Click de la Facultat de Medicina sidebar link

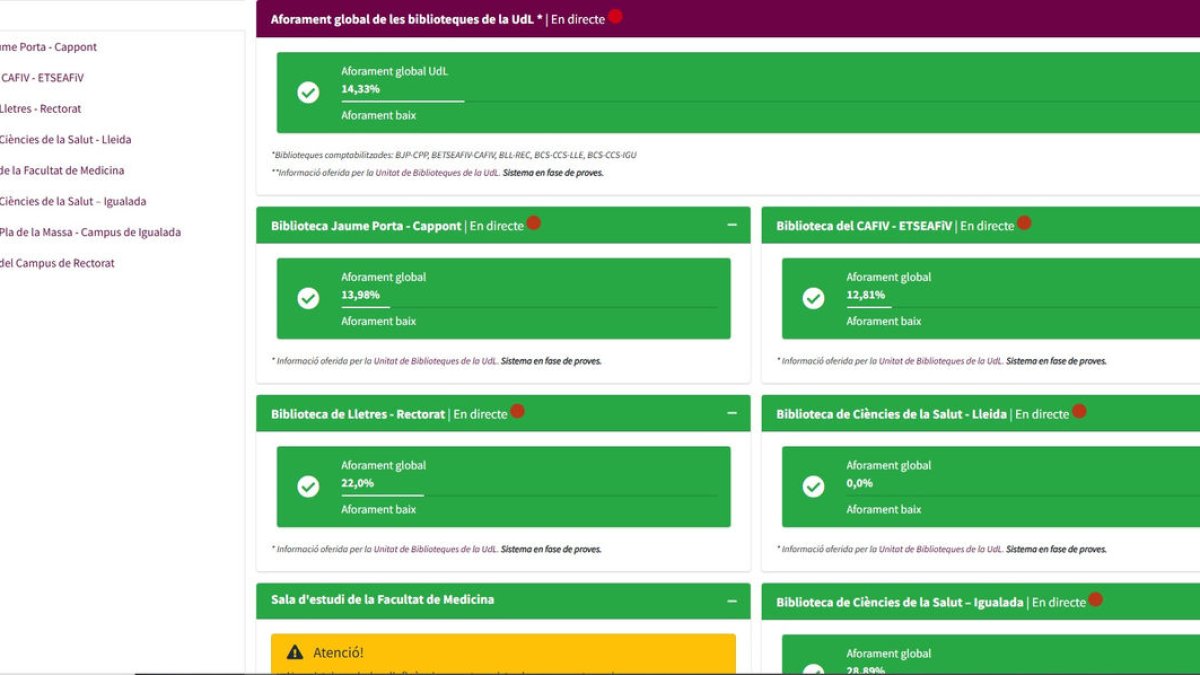tap(62, 170)
